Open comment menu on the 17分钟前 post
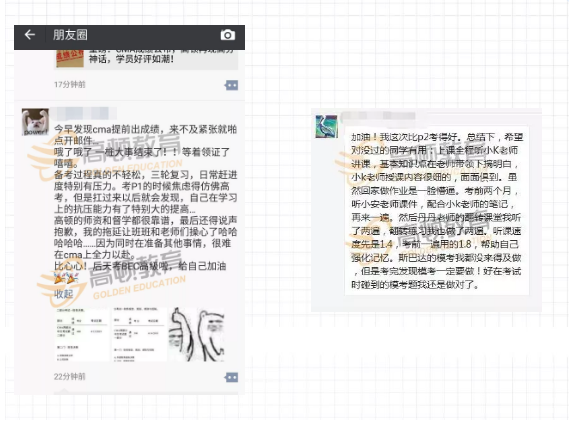The width and height of the screenshot is (569, 446). (x=231, y=85)
